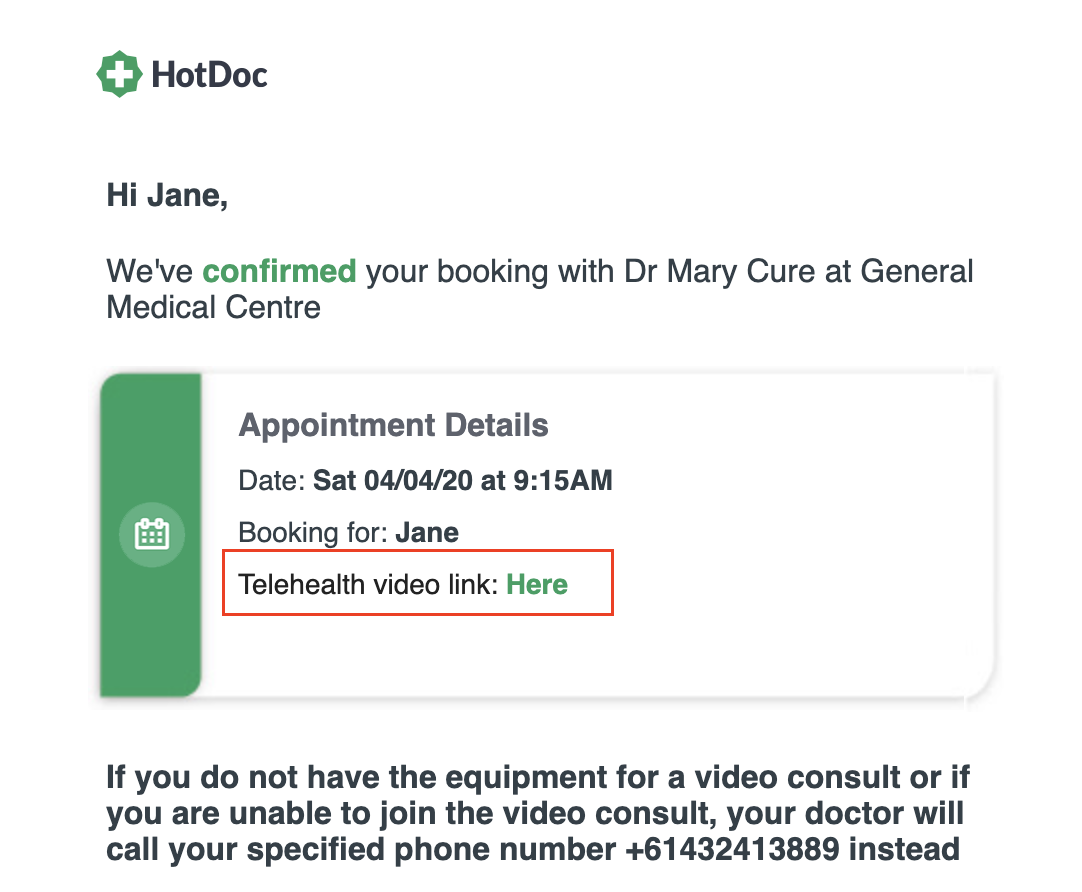Click the "Booking for:" label
This screenshot has width=1082, height=892.
[312, 533]
